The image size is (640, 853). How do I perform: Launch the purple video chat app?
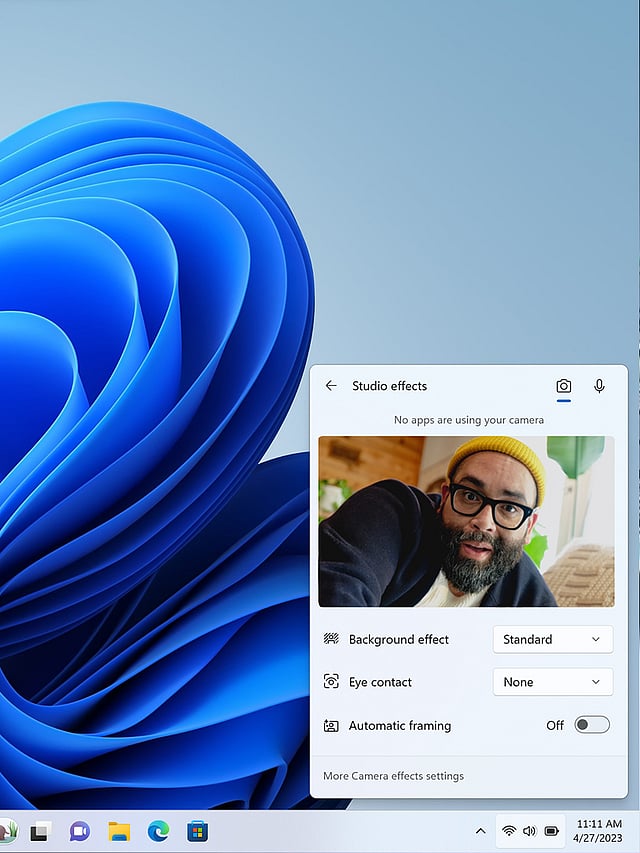80,831
